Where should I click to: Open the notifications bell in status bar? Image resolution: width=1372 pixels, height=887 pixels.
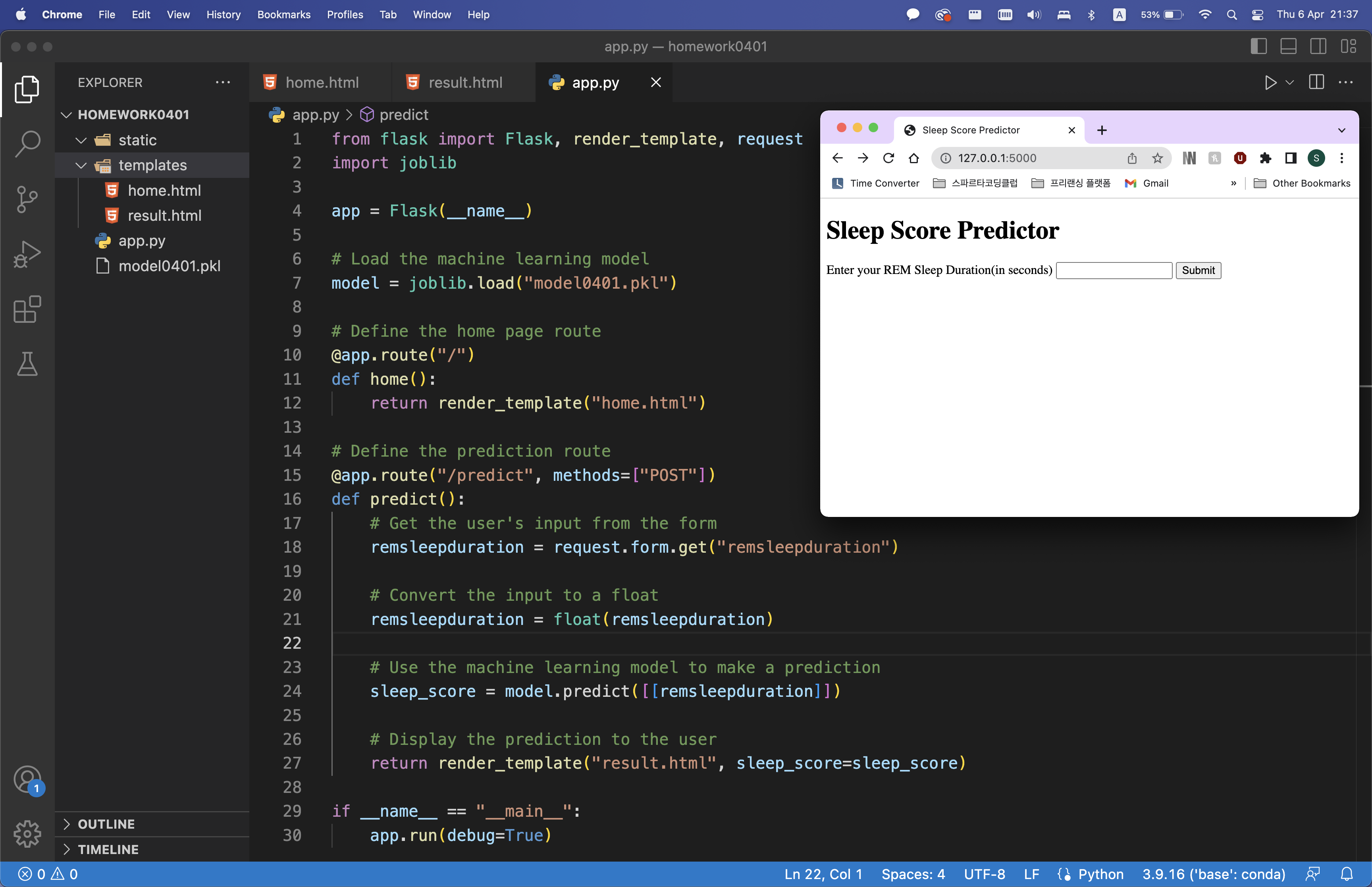1347,874
